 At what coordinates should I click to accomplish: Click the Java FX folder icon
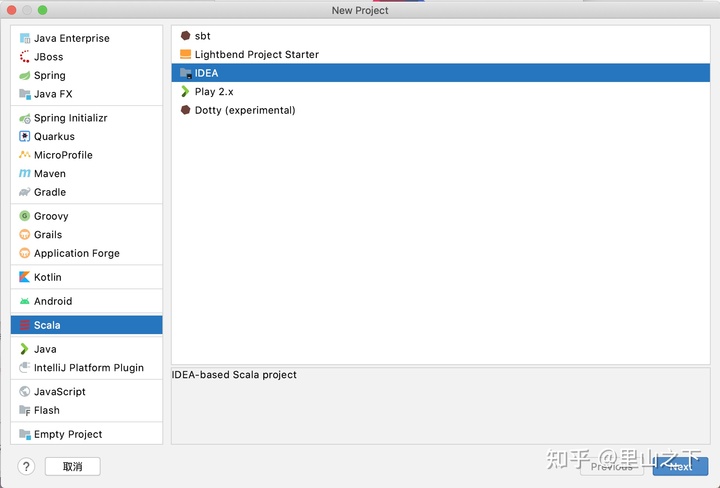click(25, 94)
